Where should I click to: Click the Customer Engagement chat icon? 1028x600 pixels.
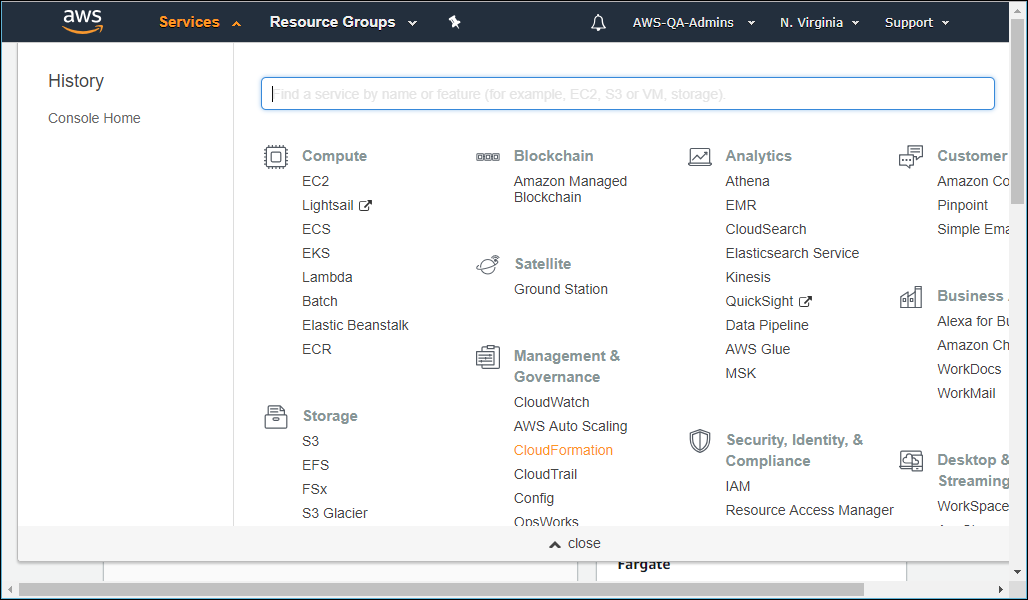click(x=911, y=157)
